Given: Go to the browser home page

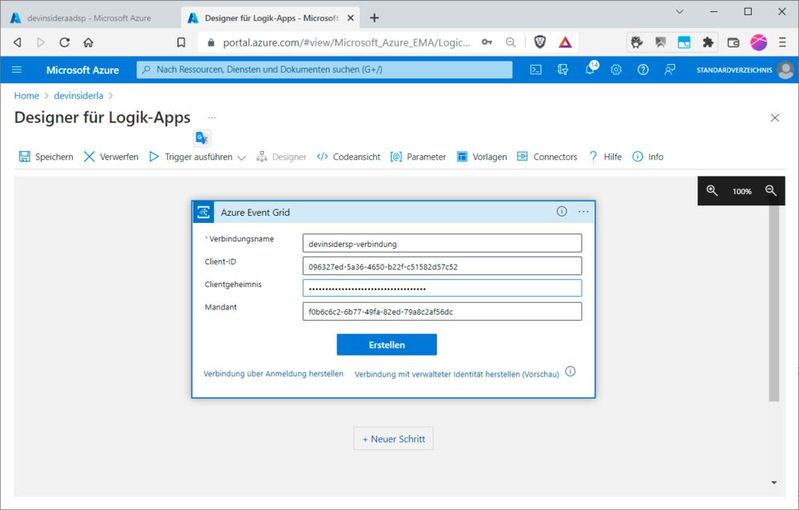Looking at the screenshot, I should click(88, 42).
